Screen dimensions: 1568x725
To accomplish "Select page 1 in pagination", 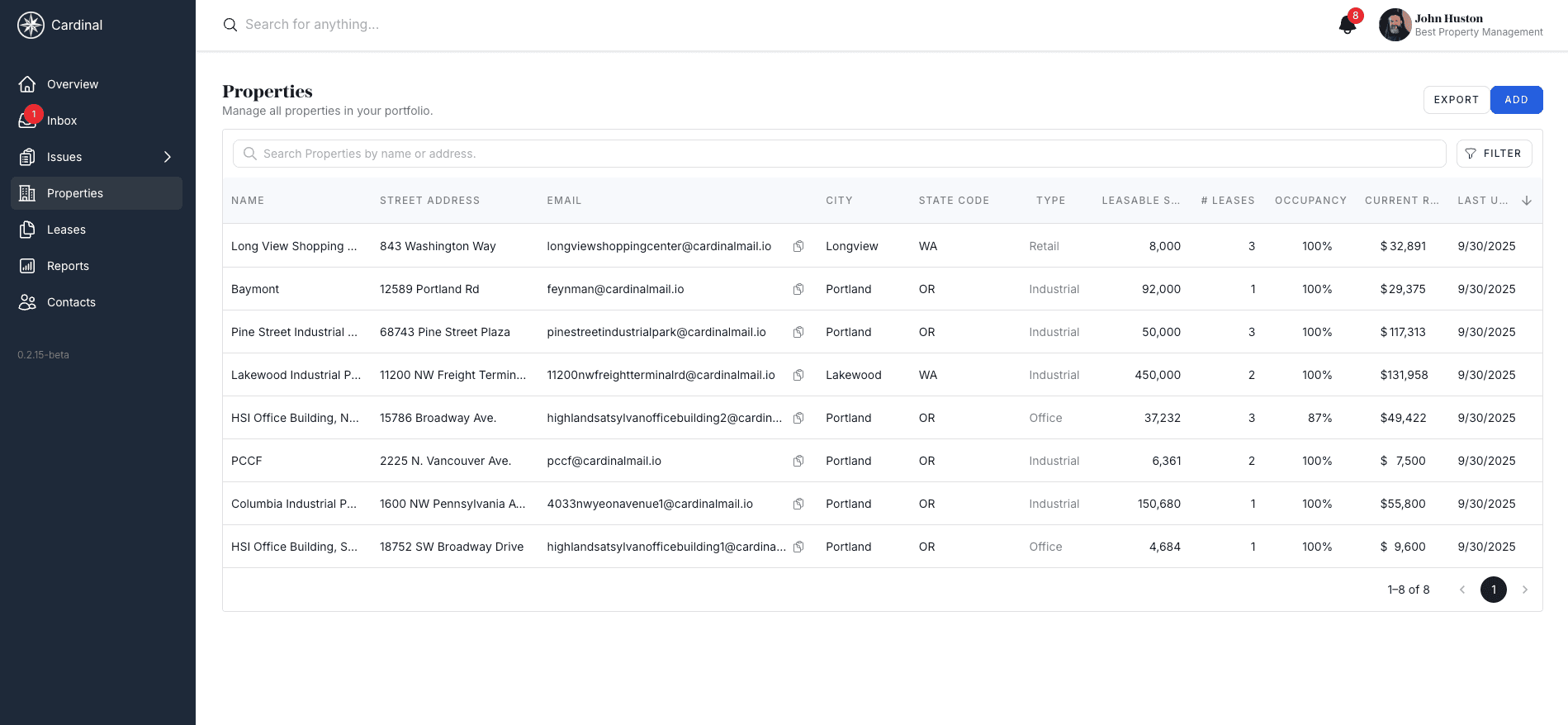I will pyautogui.click(x=1493, y=590).
